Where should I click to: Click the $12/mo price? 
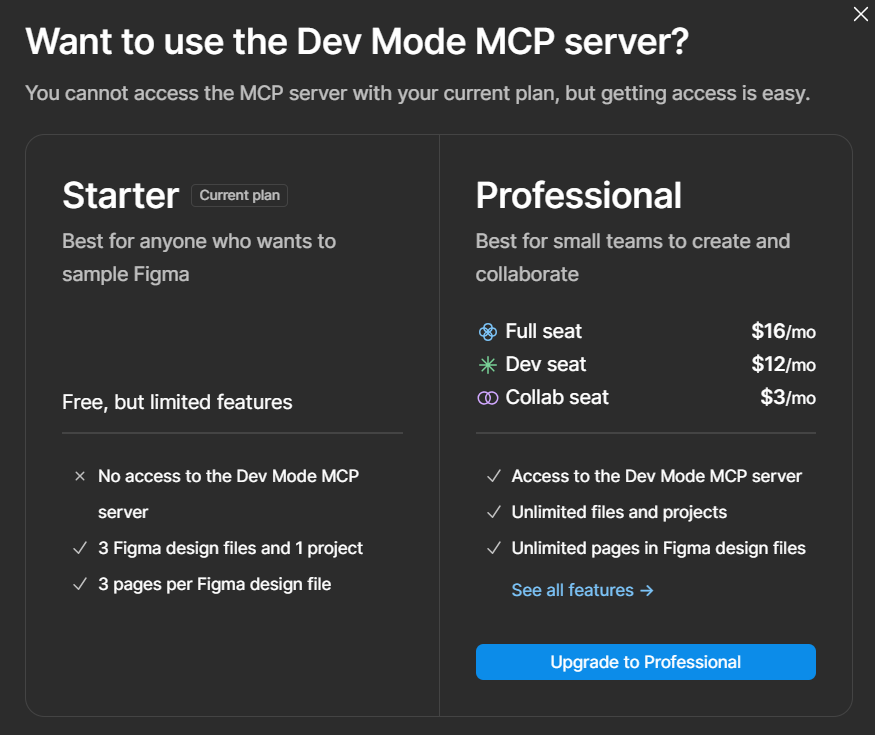coord(783,364)
